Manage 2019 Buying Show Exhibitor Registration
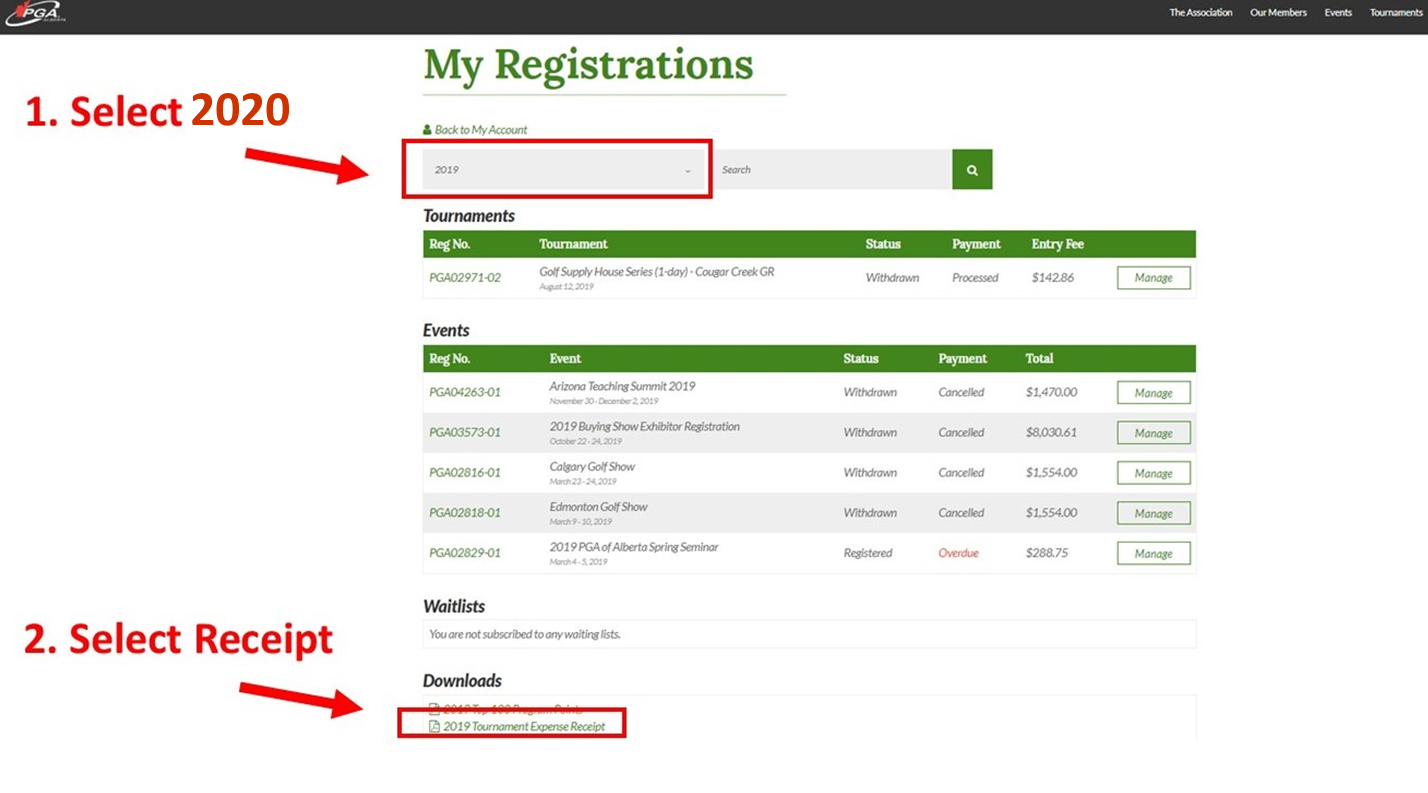 click(x=1153, y=433)
